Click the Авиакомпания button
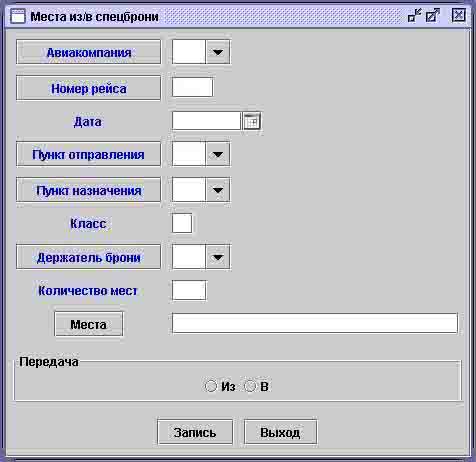Screen dimensions: 476x462 point(88,52)
